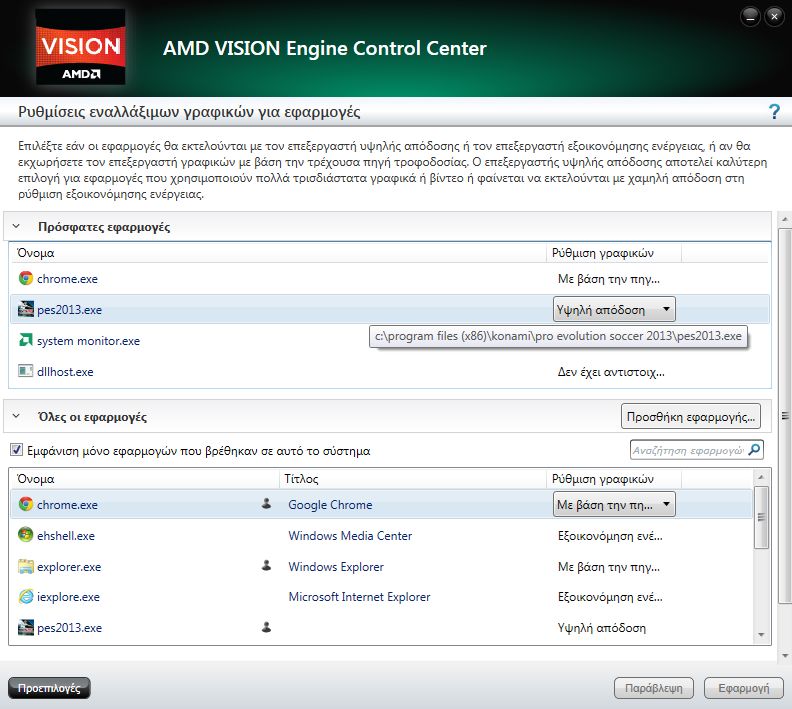The width and height of the screenshot is (792, 709).
Task: Click the VISION AMD logo
Action: pos(80,47)
